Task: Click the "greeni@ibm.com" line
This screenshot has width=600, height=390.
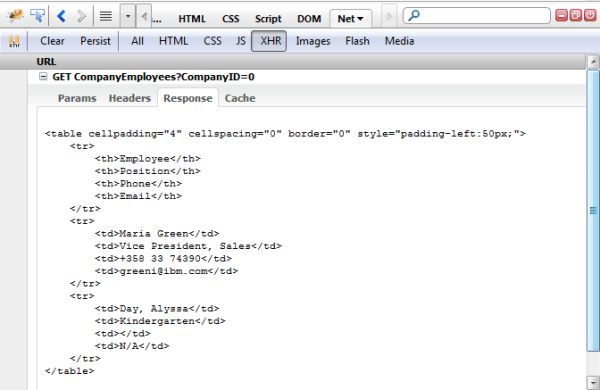Action: 166,271
